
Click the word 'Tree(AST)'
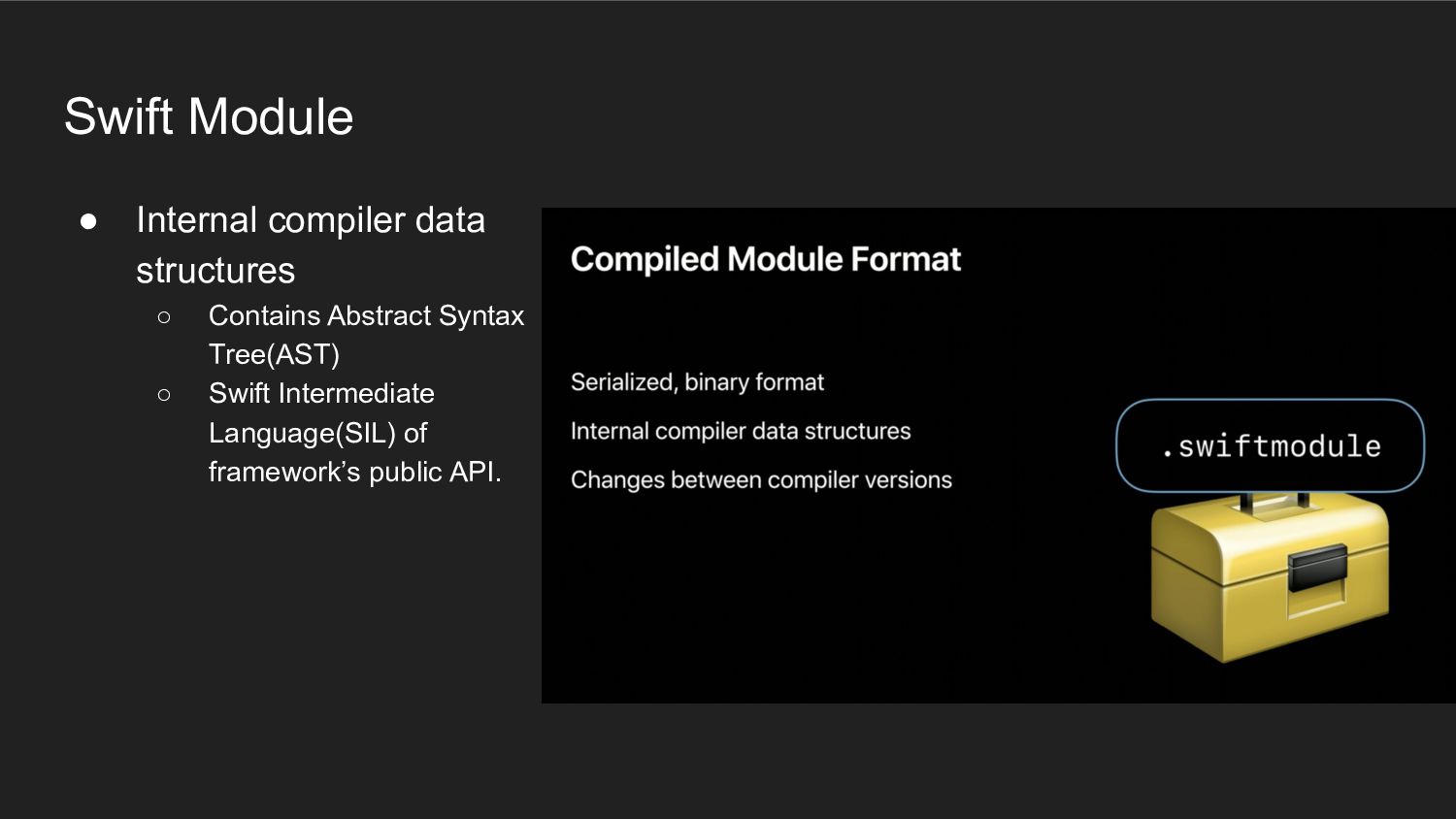point(274,354)
